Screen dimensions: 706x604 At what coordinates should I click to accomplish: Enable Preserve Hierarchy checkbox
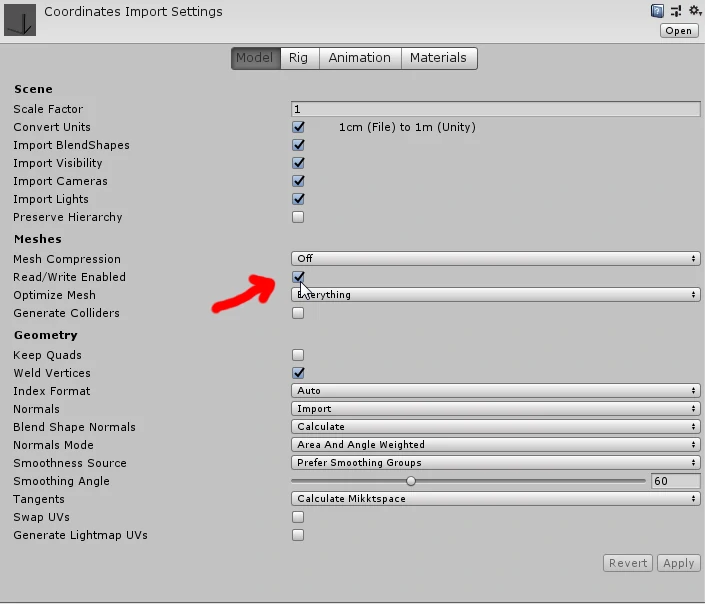pos(298,217)
